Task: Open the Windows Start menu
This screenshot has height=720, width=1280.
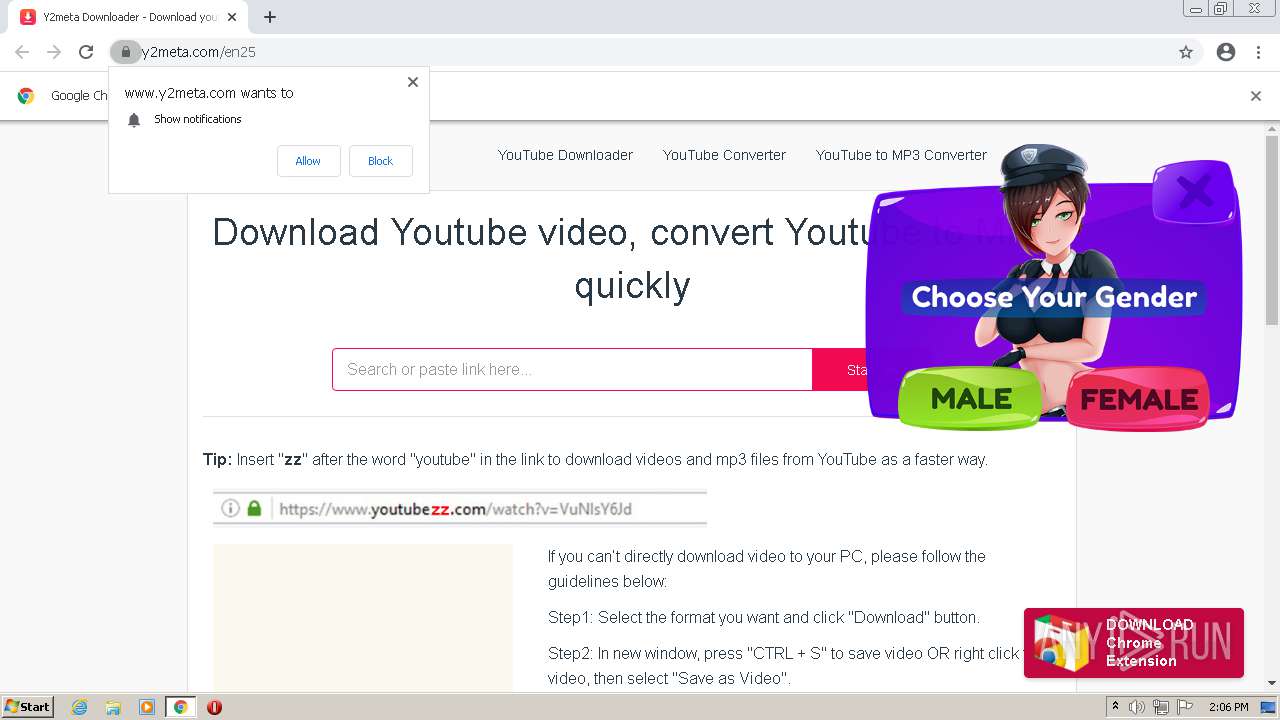Action: [x=27, y=706]
